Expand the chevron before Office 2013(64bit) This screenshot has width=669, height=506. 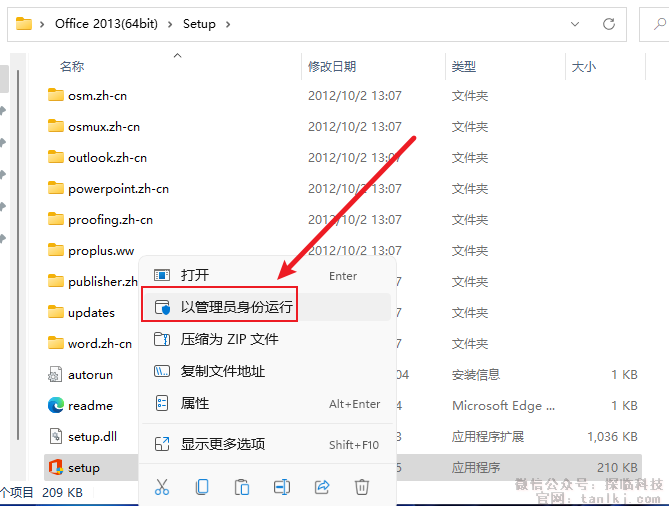[42, 24]
